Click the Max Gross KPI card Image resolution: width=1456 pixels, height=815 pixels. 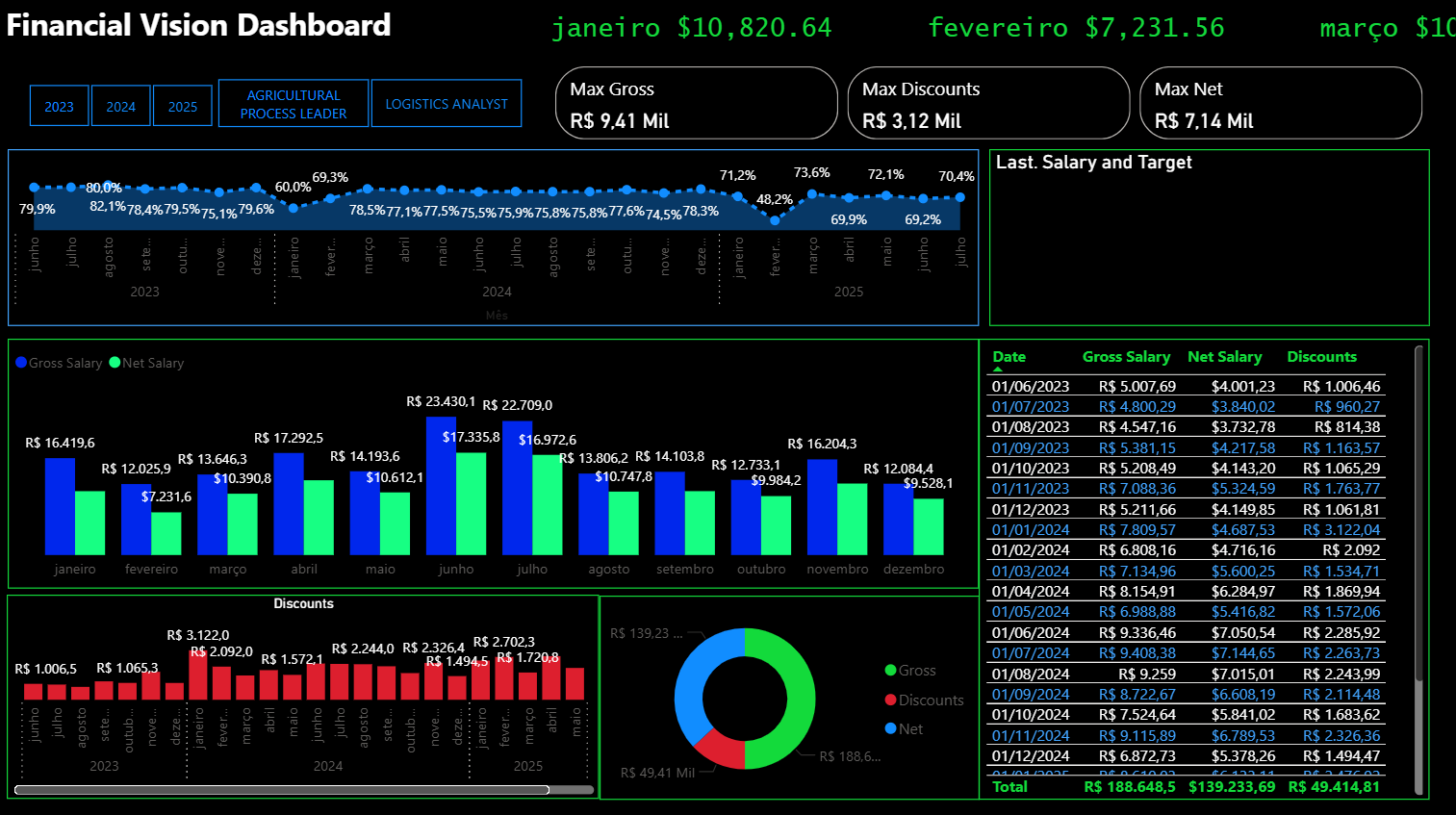click(x=696, y=103)
